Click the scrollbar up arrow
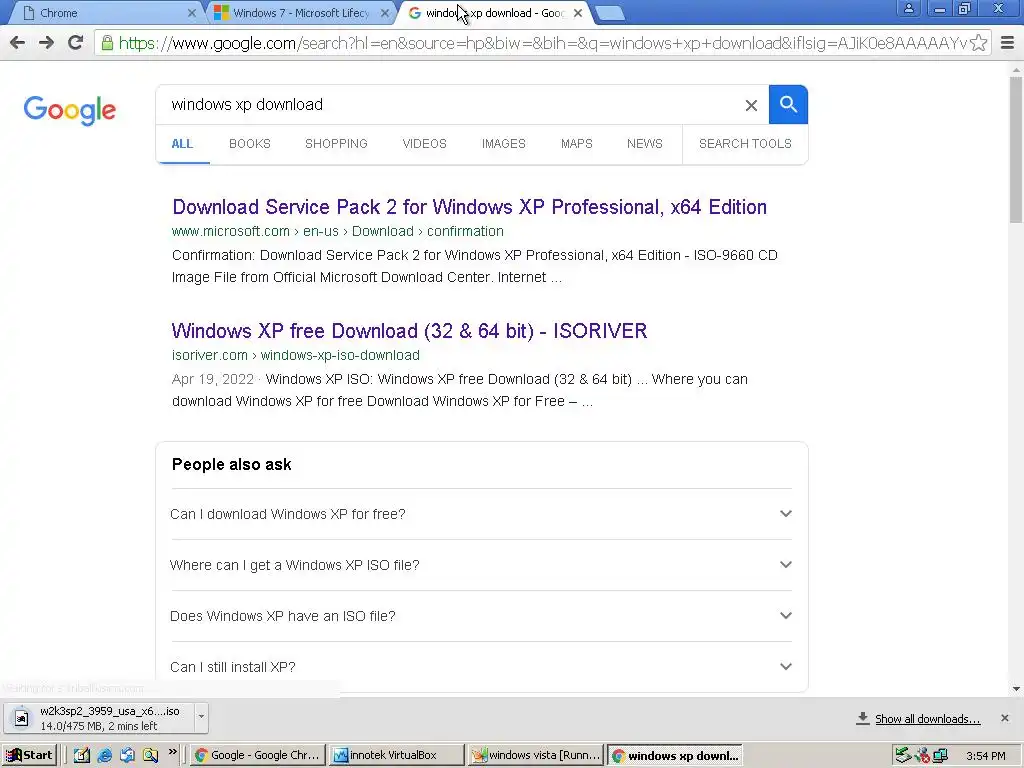1024x768 pixels. tap(1016, 69)
